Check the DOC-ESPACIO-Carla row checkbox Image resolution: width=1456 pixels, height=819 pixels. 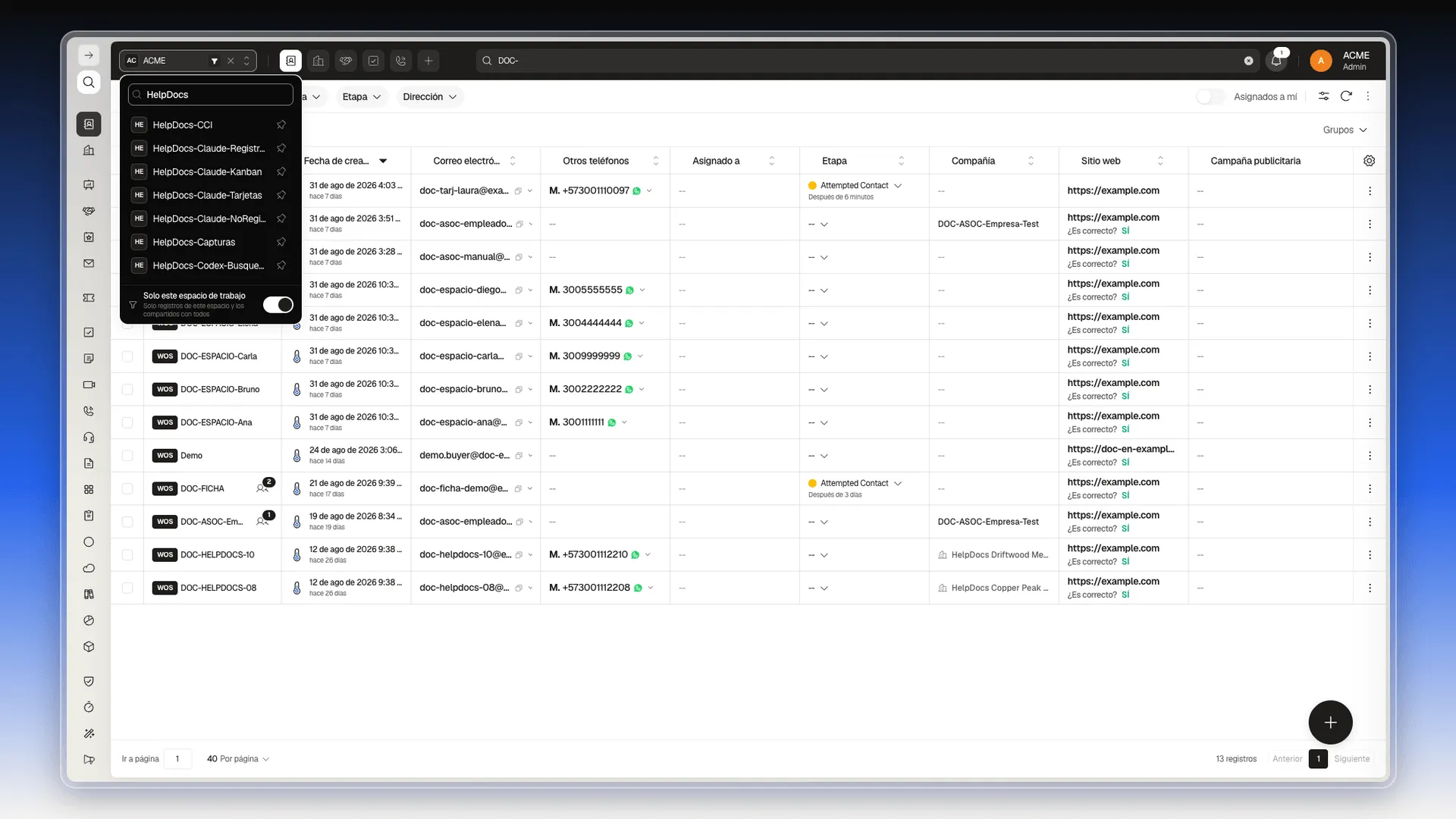(127, 356)
